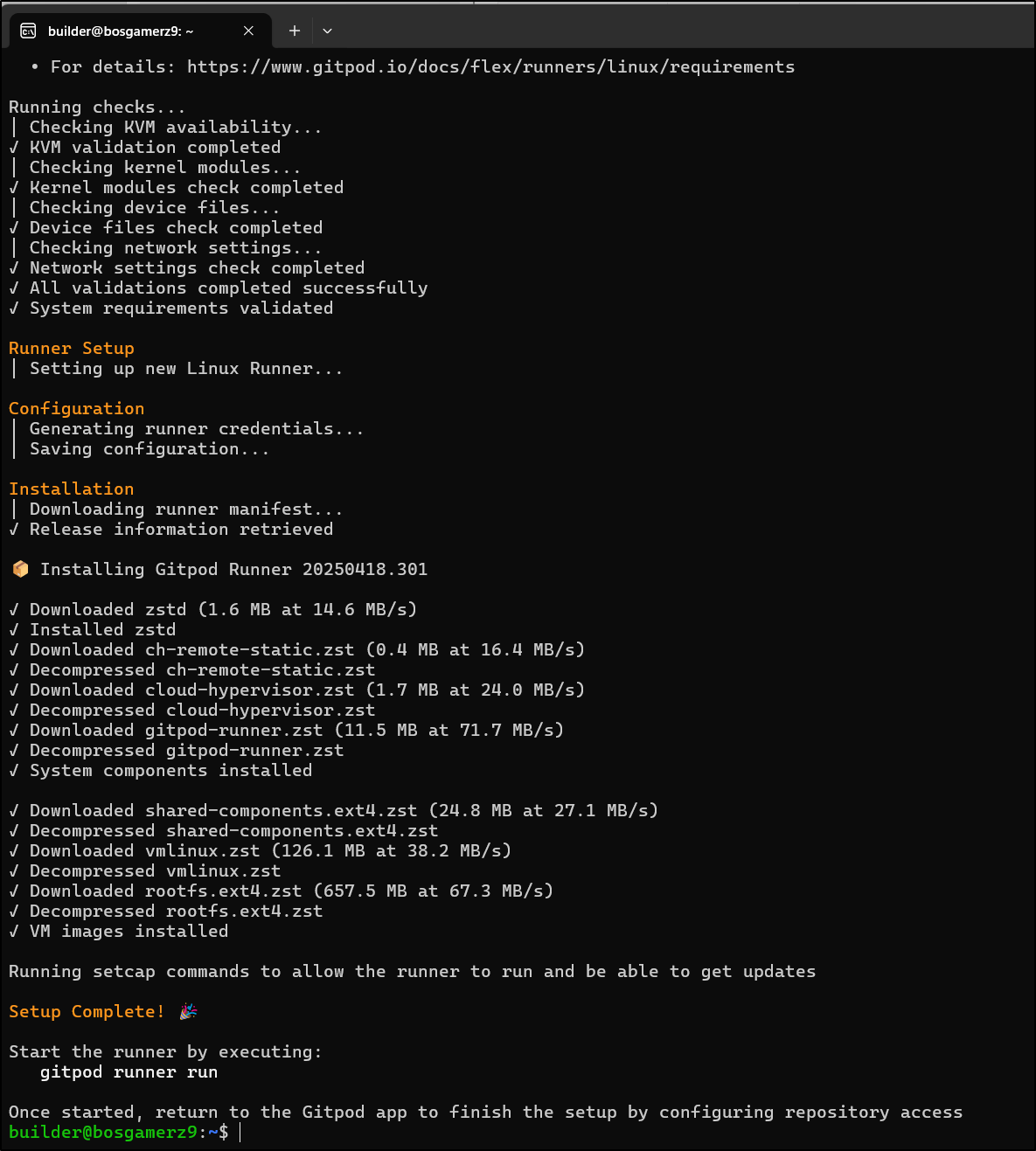This screenshot has width=1036, height=1151.
Task: Click checkmark beside KVM validation completed
Action: tap(14, 148)
